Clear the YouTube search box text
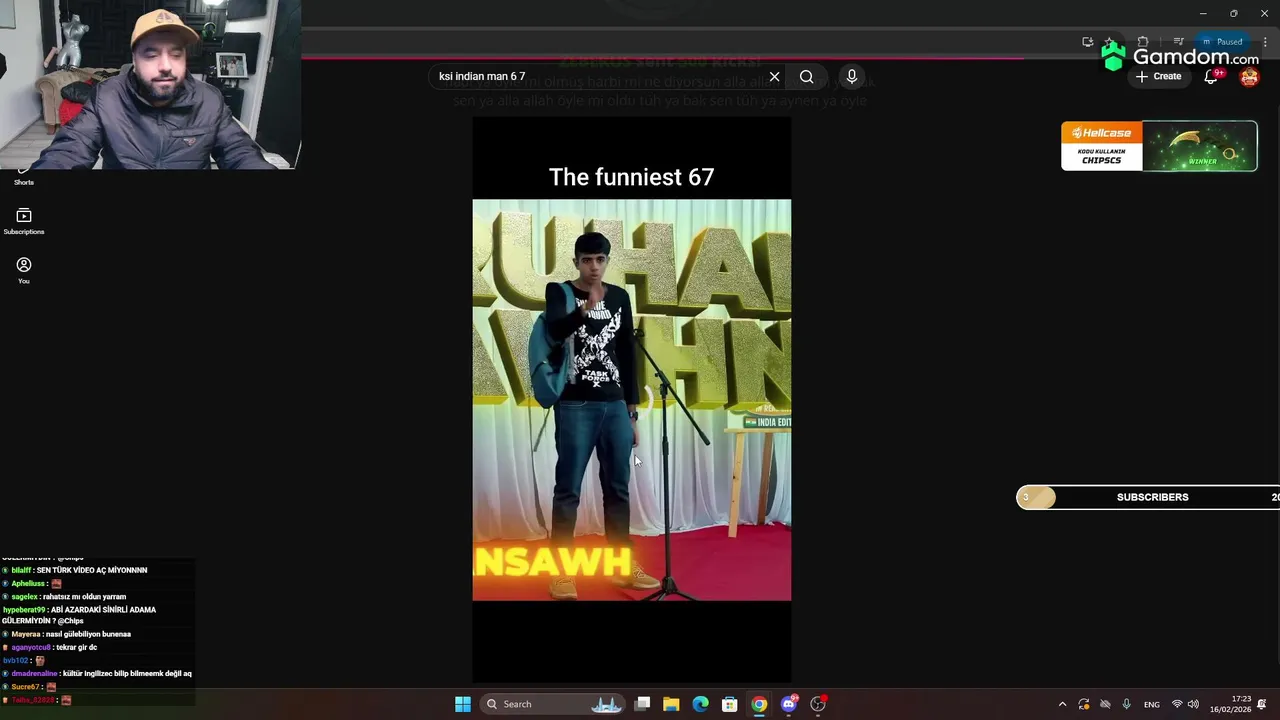The height and width of the screenshot is (720, 1280). (x=774, y=76)
